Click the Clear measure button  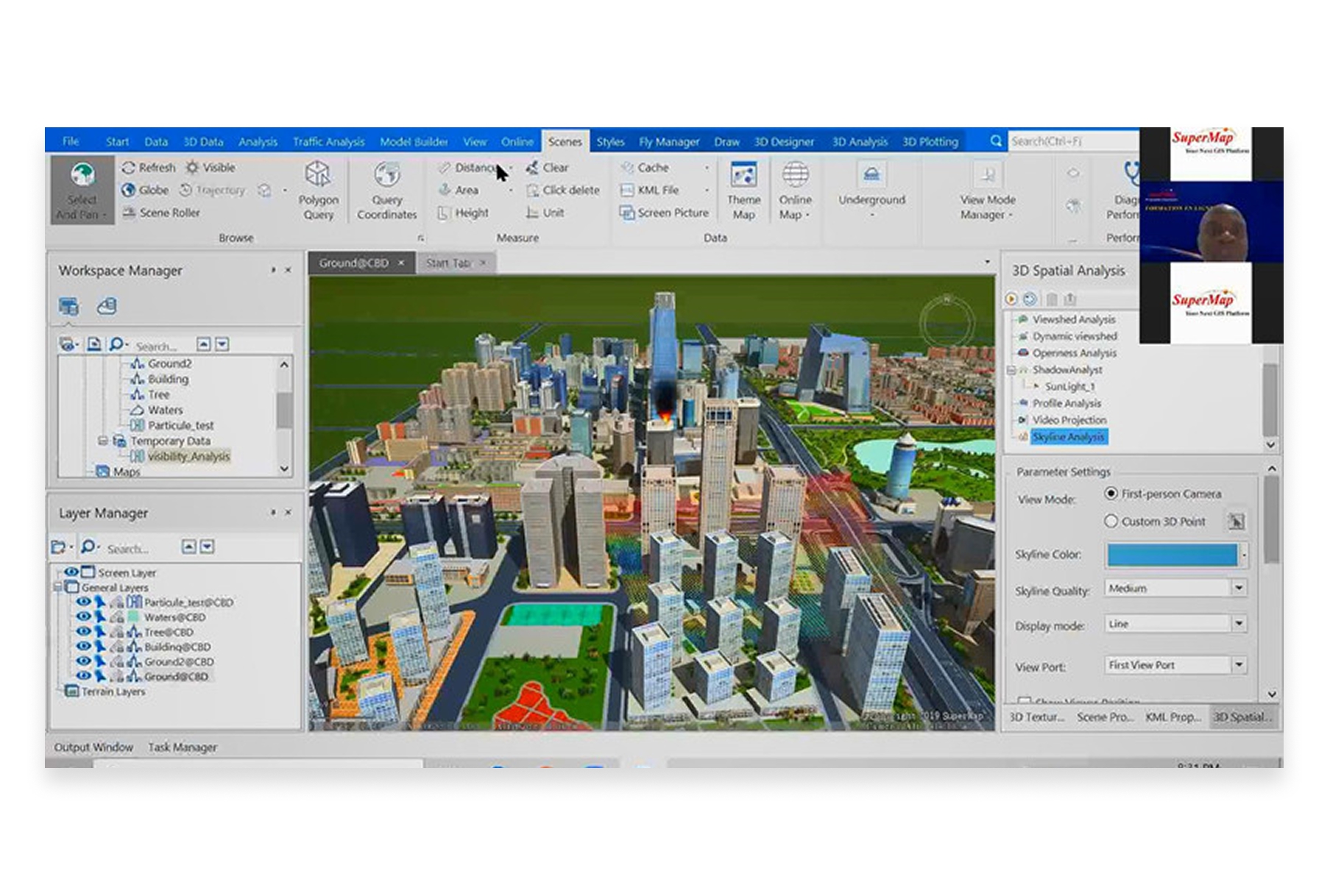tap(547, 168)
